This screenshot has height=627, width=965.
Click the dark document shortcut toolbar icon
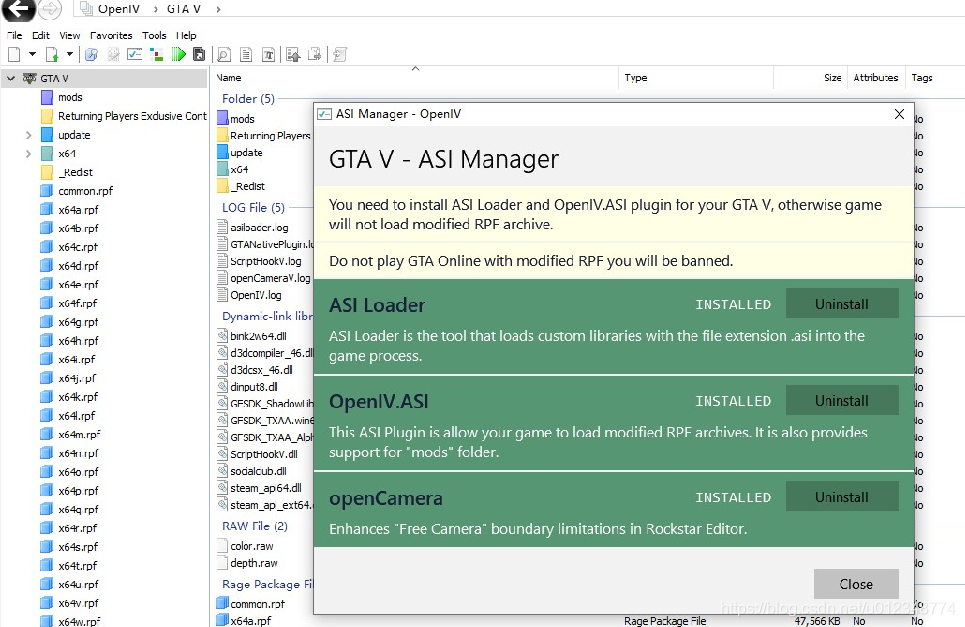point(199,54)
